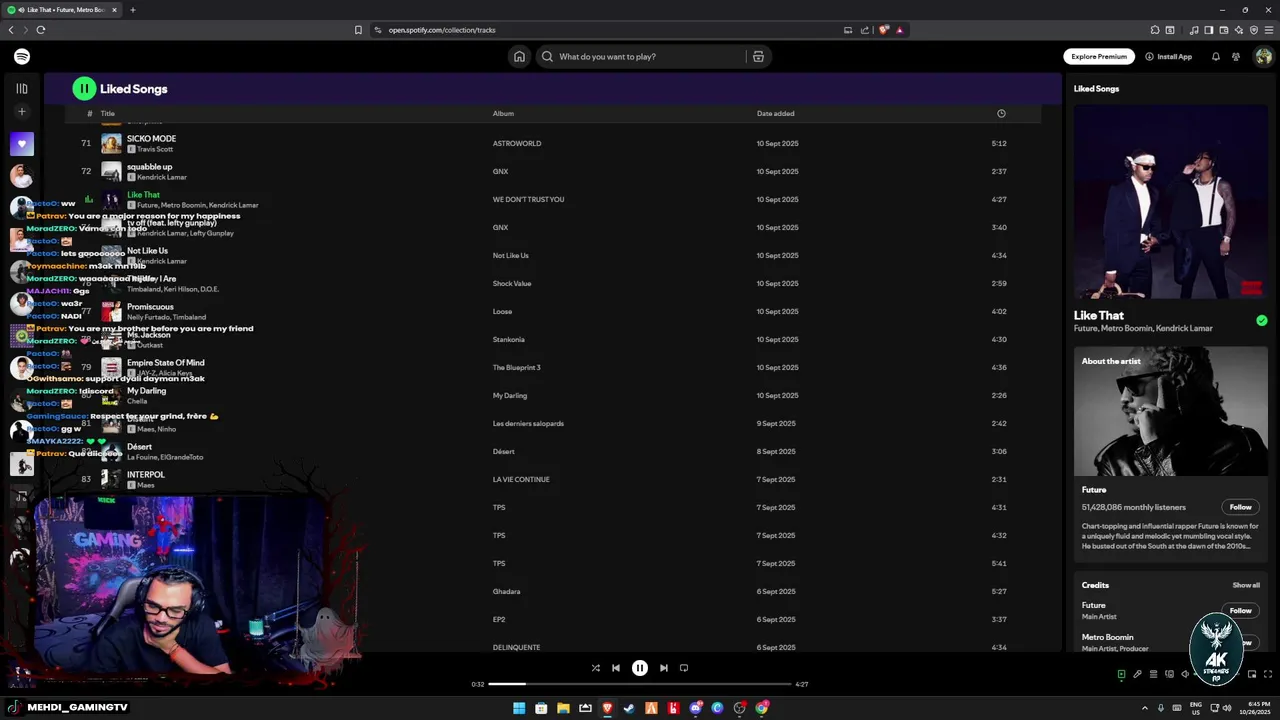1280x720 pixels.
Task: Reload the page in the browser
Action: (x=41, y=30)
